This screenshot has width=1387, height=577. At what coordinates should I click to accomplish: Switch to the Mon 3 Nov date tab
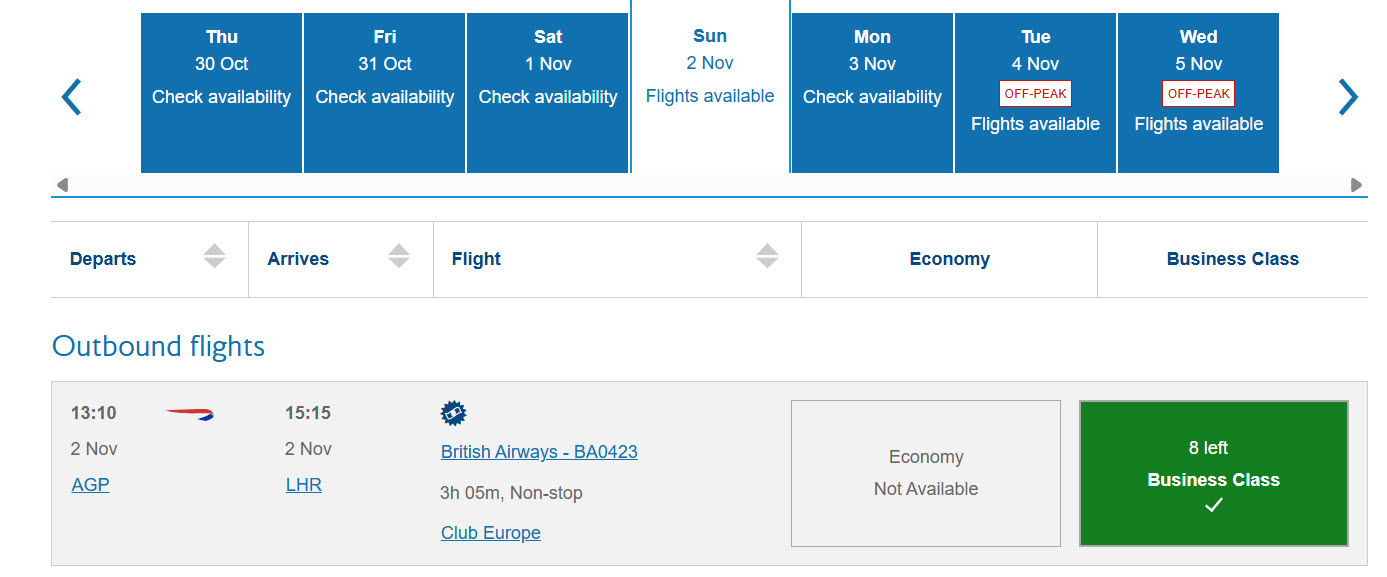click(871, 92)
